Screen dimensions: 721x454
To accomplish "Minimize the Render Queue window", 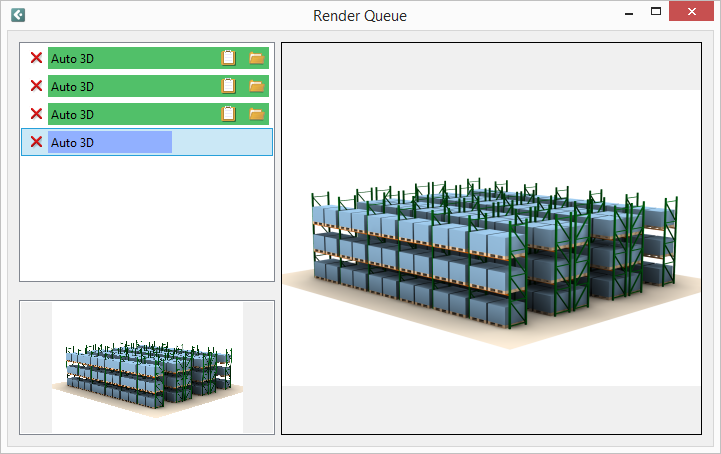I will point(629,11).
